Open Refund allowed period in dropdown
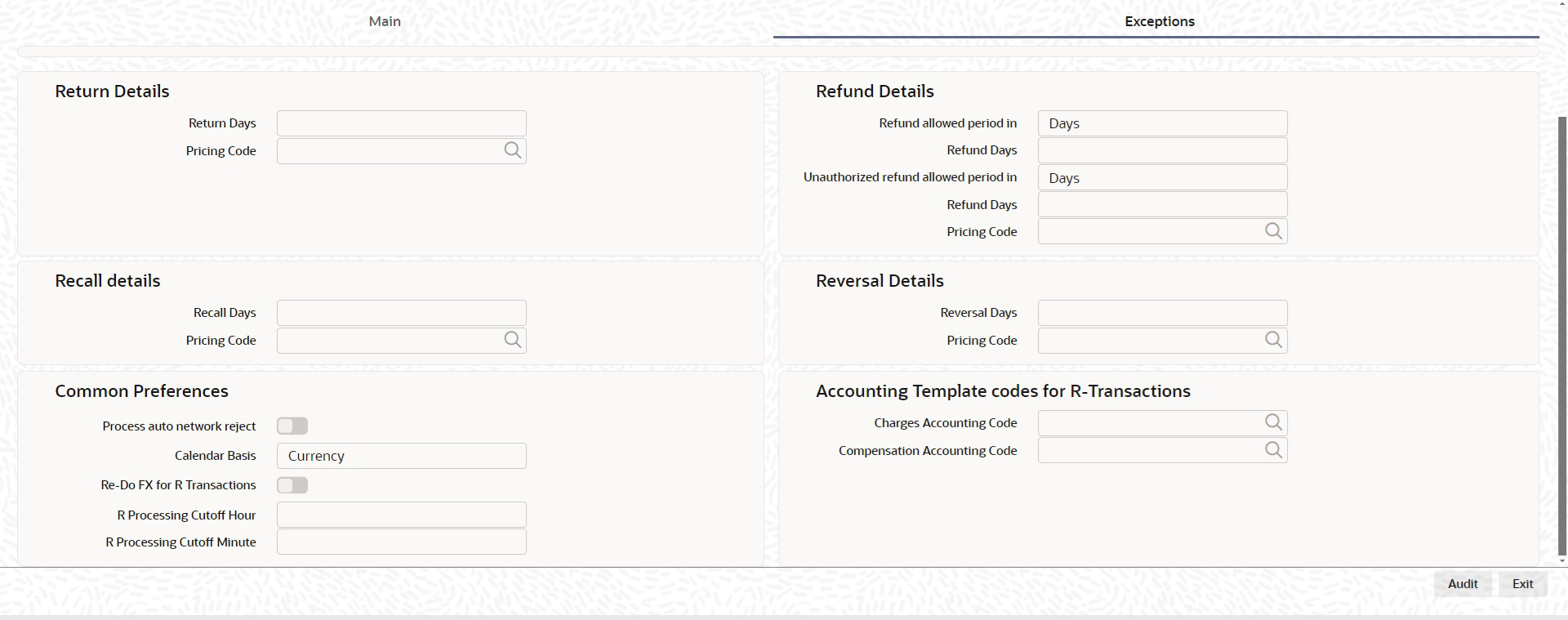Screen dimensions: 1568x620 coord(1162,123)
